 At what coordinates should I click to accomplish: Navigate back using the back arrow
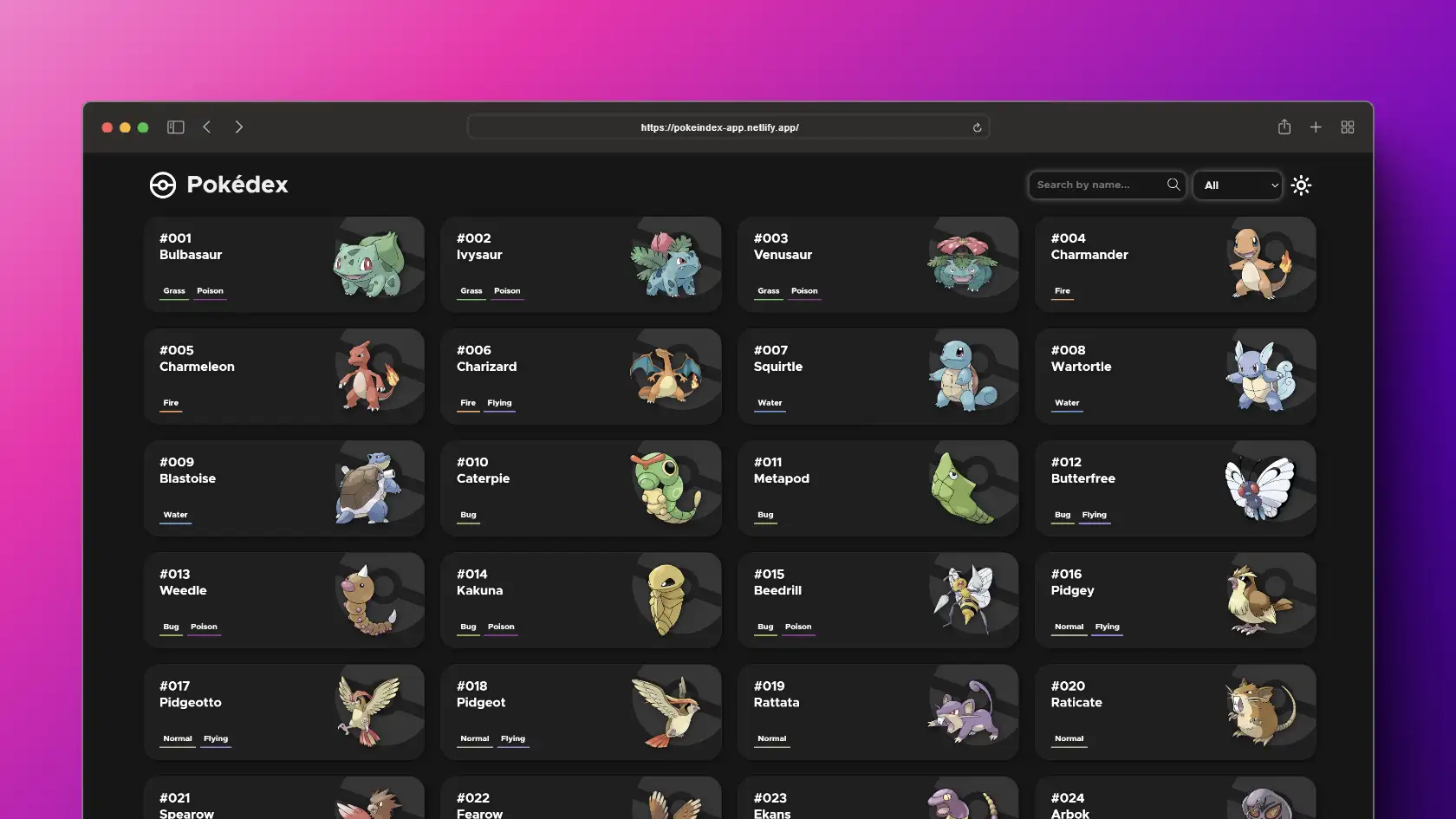point(206,127)
